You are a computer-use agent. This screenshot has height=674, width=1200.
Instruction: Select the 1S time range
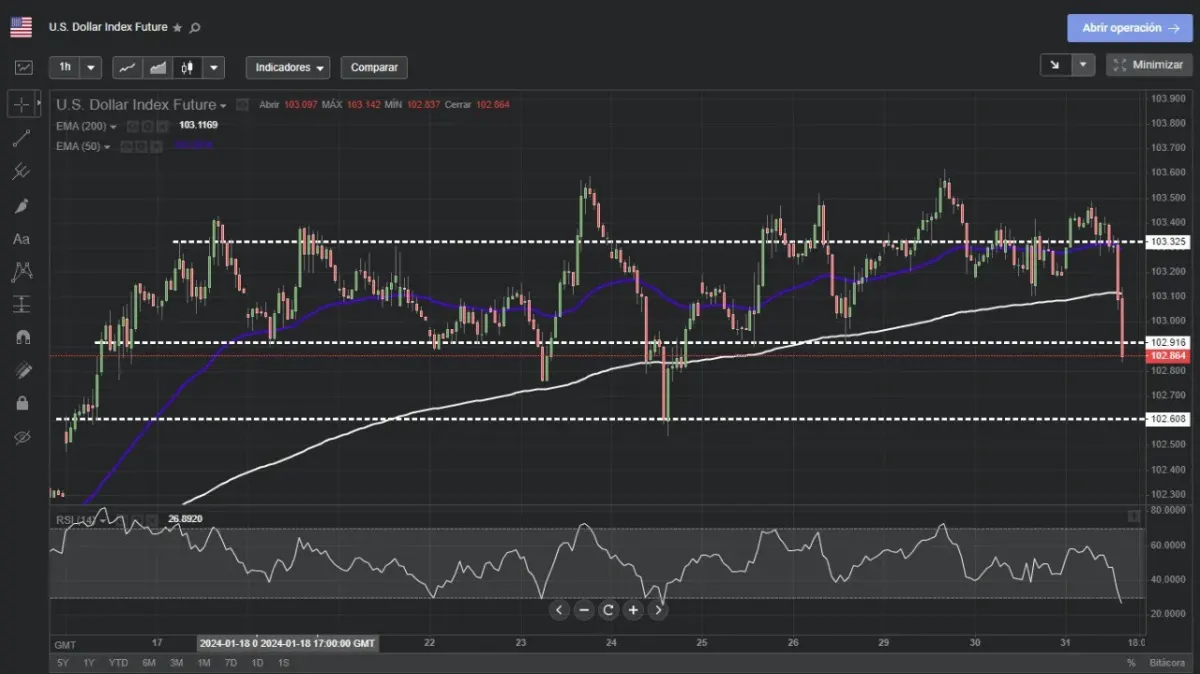coord(283,663)
